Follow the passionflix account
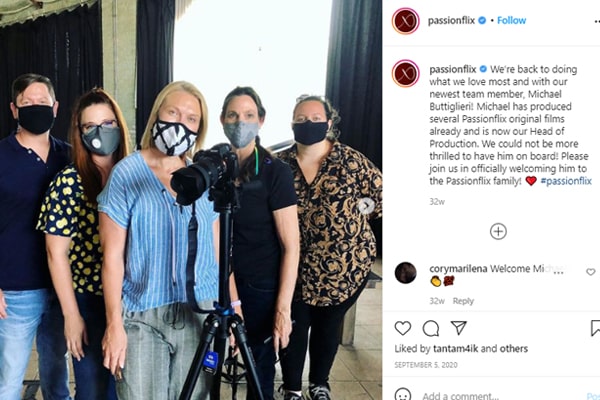Image resolution: width=600 pixels, height=400 pixels. (511, 20)
